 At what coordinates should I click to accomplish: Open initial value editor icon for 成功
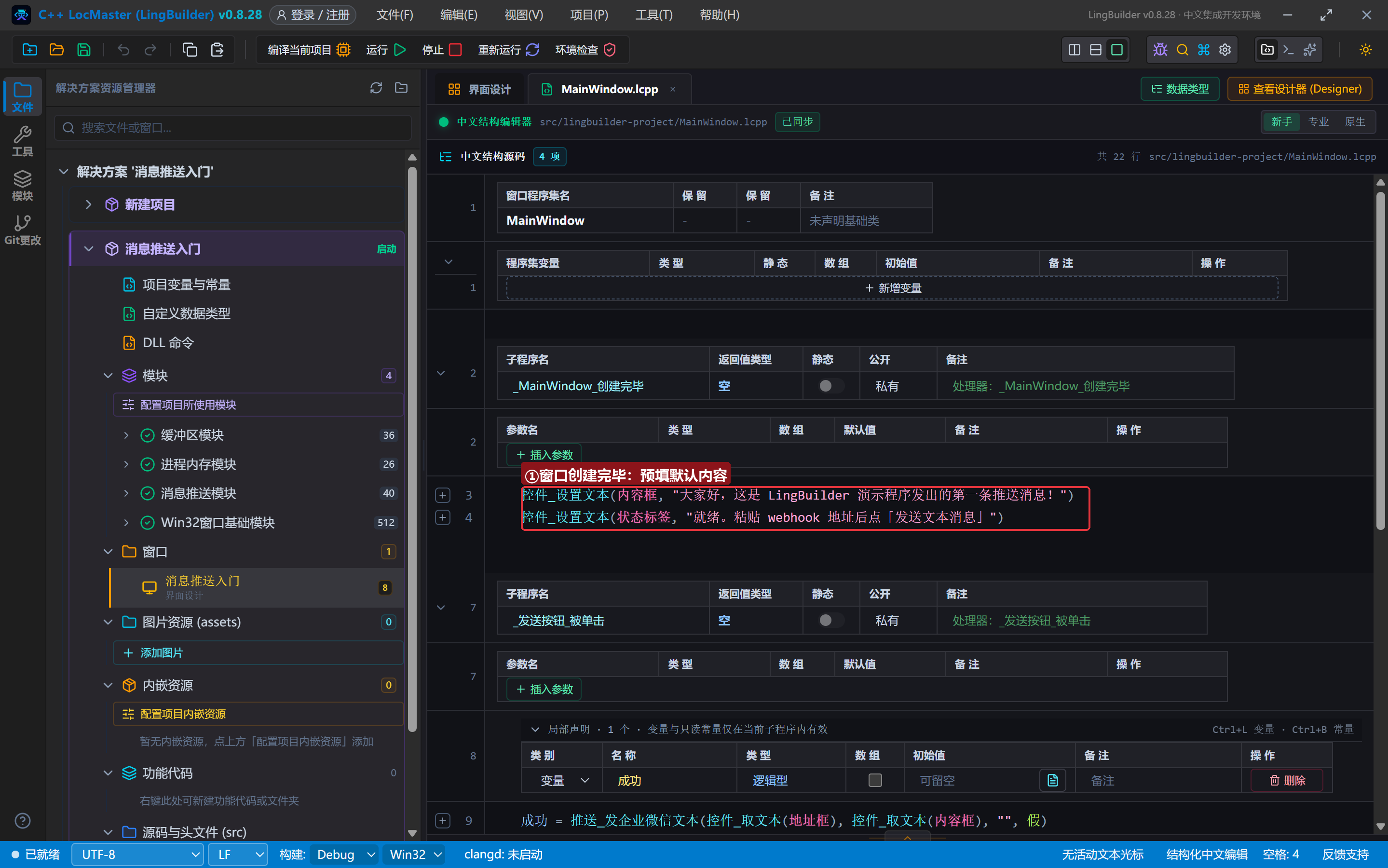click(1053, 780)
